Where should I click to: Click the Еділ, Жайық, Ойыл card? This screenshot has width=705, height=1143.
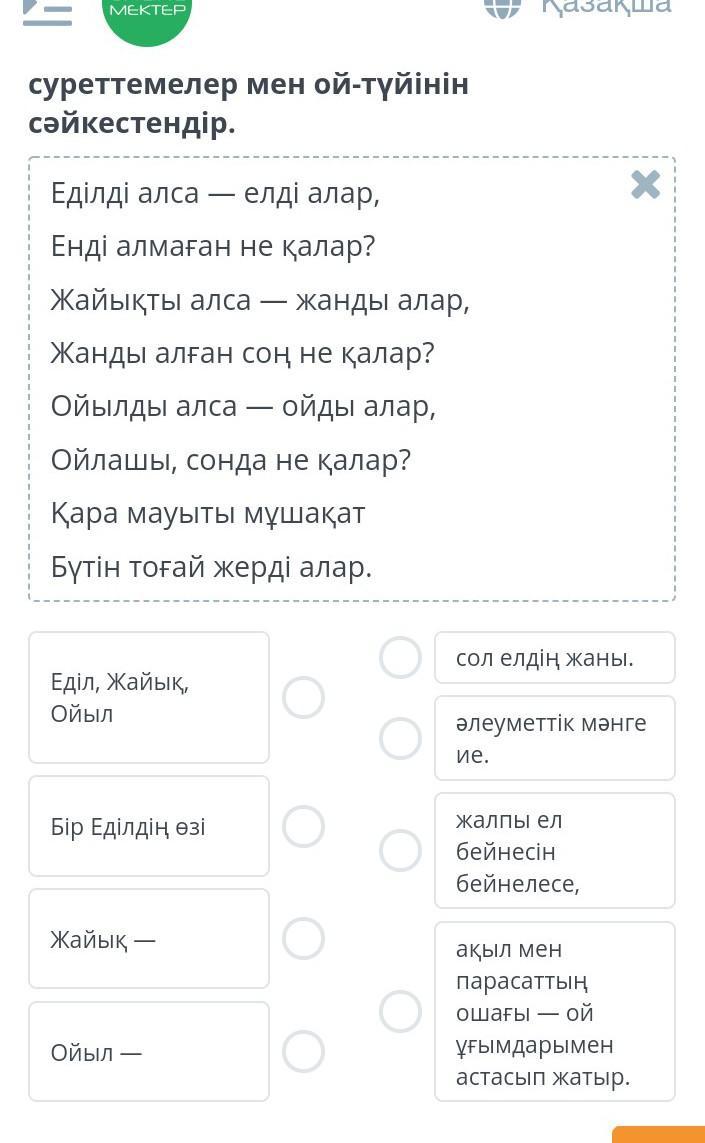[x=149, y=697]
